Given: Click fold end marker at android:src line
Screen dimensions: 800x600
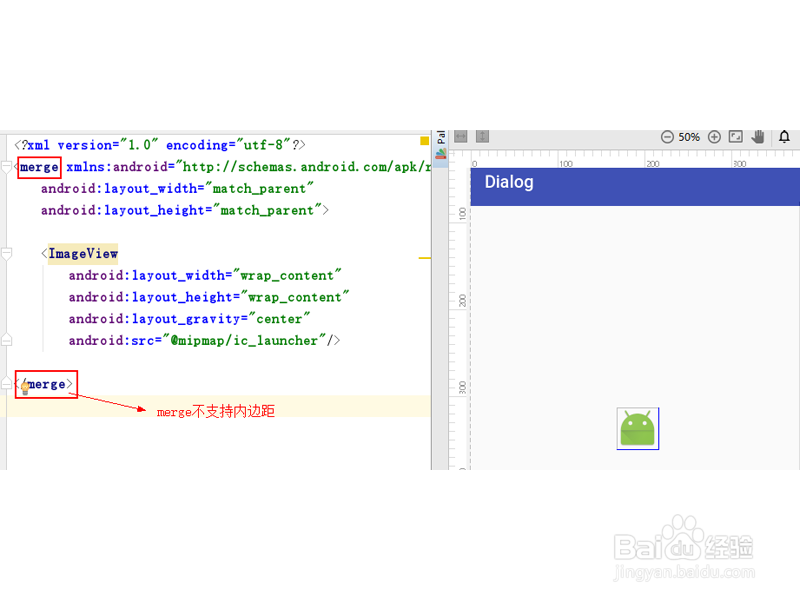Looking at the screenshot, I should tap(6, 340).
